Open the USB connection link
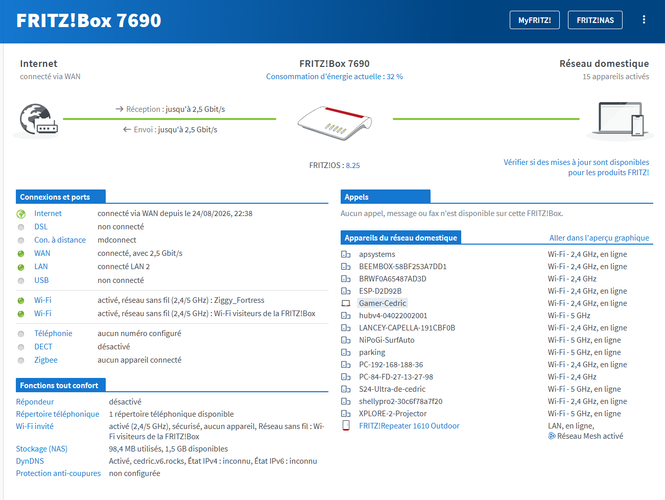665x500 pixels. [x=42, y=280]
